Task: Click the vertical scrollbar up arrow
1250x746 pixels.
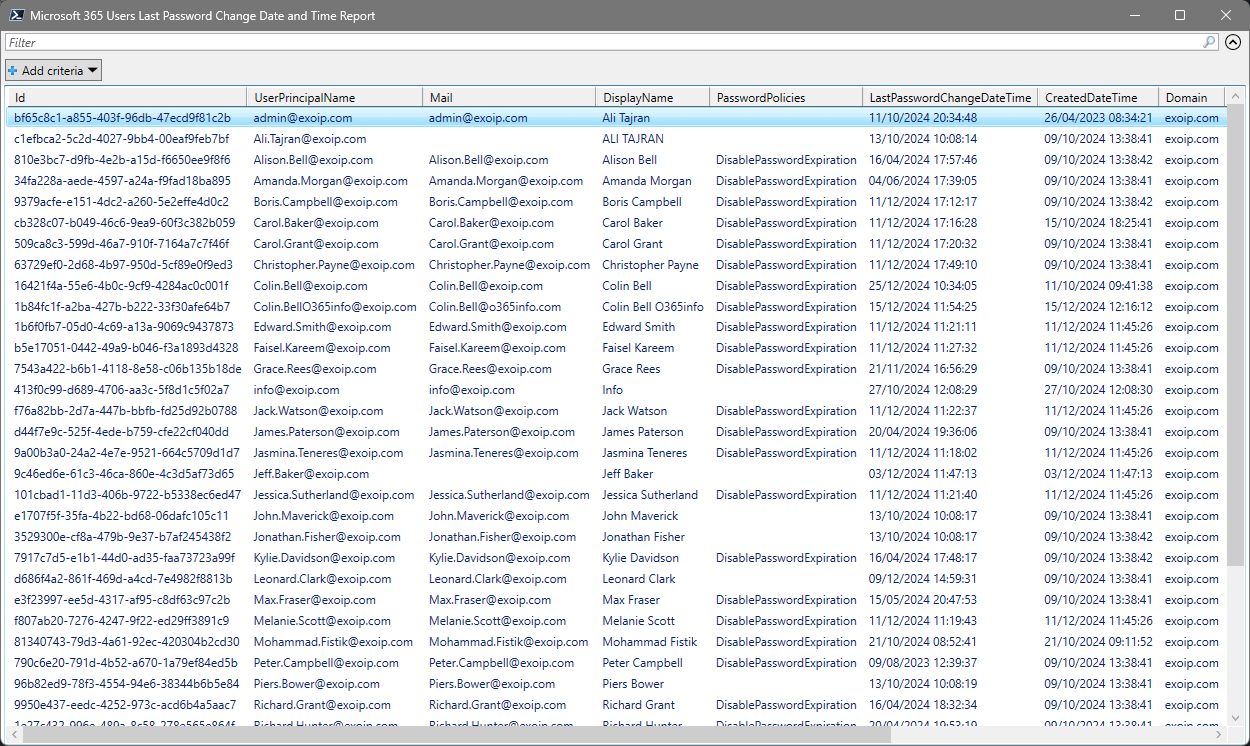Action: [x=1234, y=97]
